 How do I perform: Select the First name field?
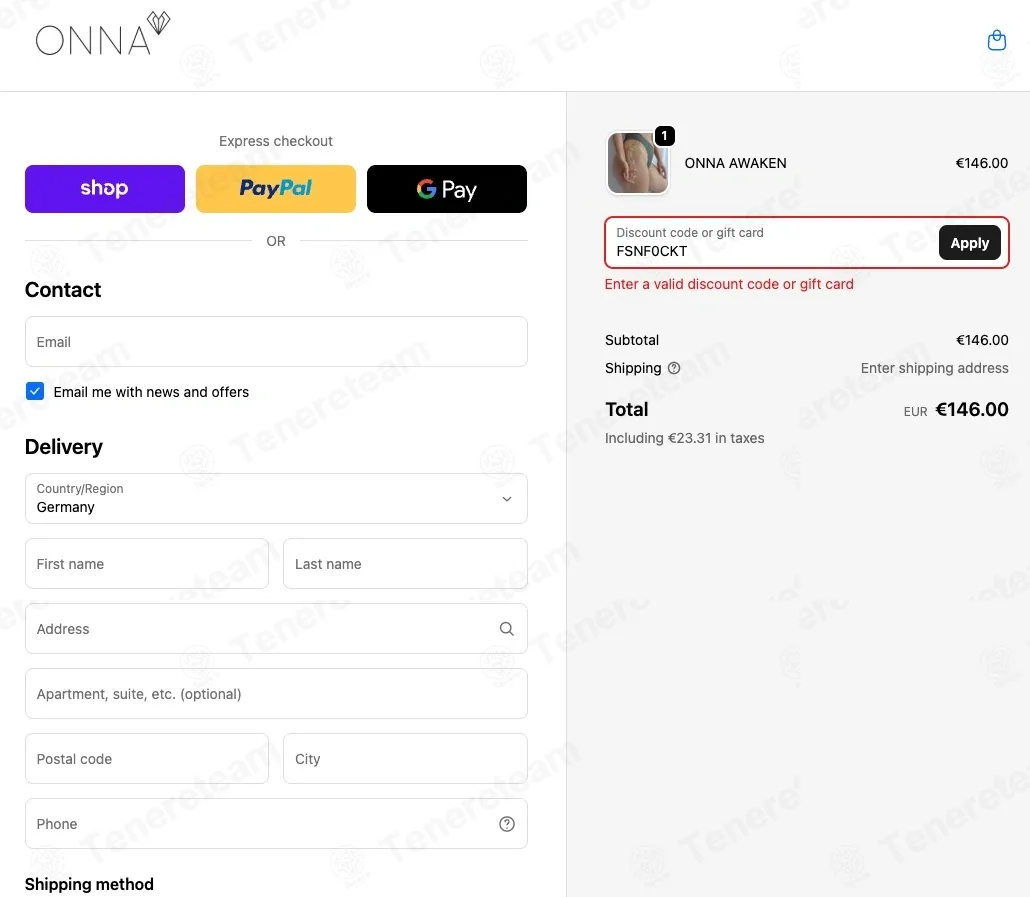(x=146, y=563)
